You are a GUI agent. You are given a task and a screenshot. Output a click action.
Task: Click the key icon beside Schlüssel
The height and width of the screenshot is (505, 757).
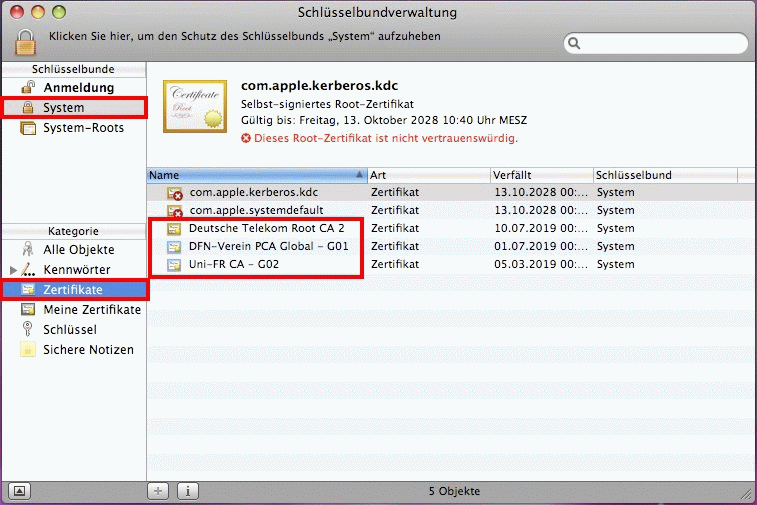coord(28,329)
